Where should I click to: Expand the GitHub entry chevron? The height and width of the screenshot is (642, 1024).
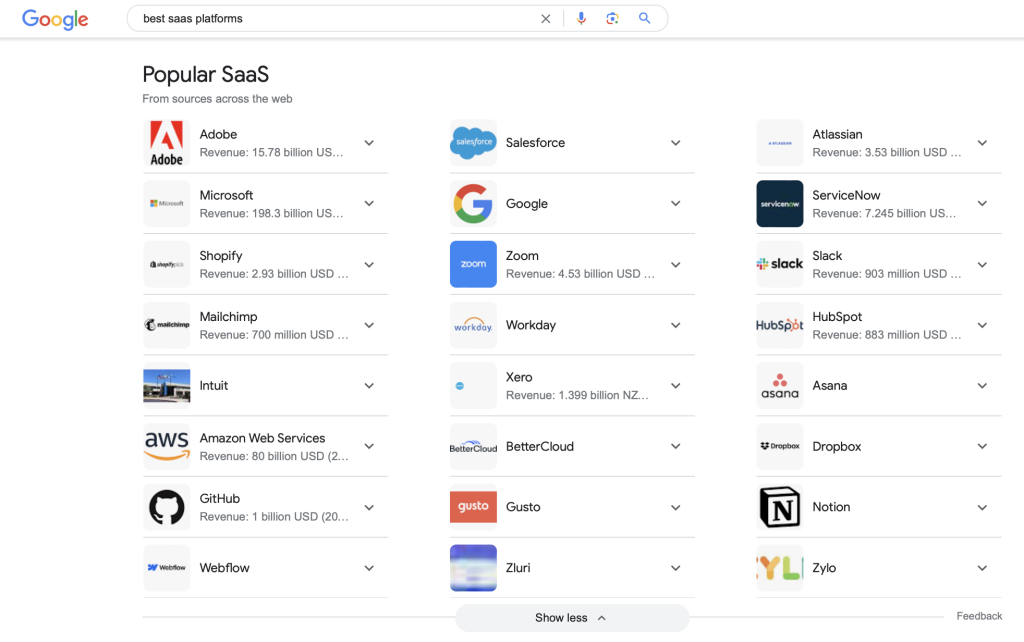(369, 507)
